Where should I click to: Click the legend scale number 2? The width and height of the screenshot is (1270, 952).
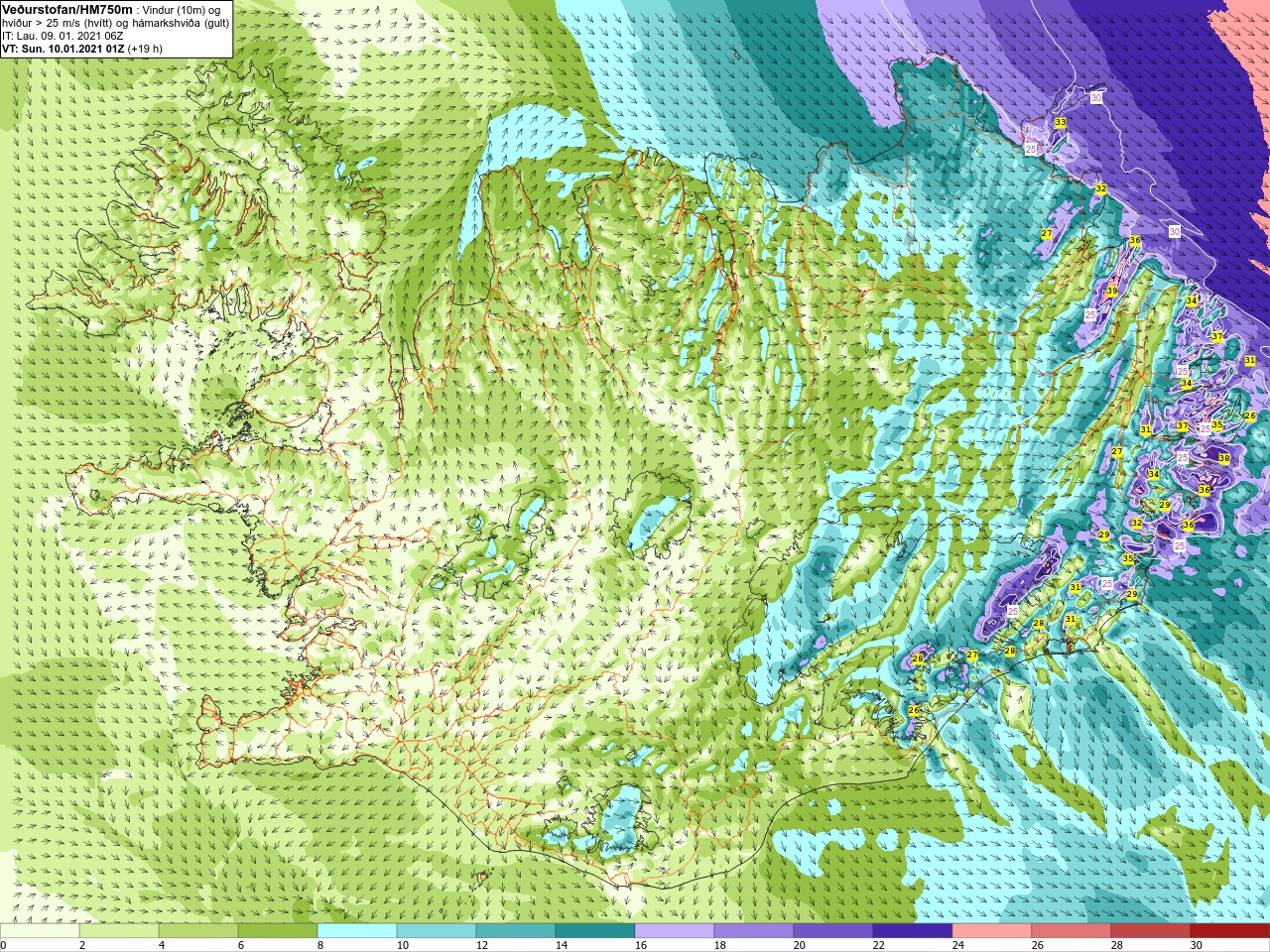[x=82, y=945]
